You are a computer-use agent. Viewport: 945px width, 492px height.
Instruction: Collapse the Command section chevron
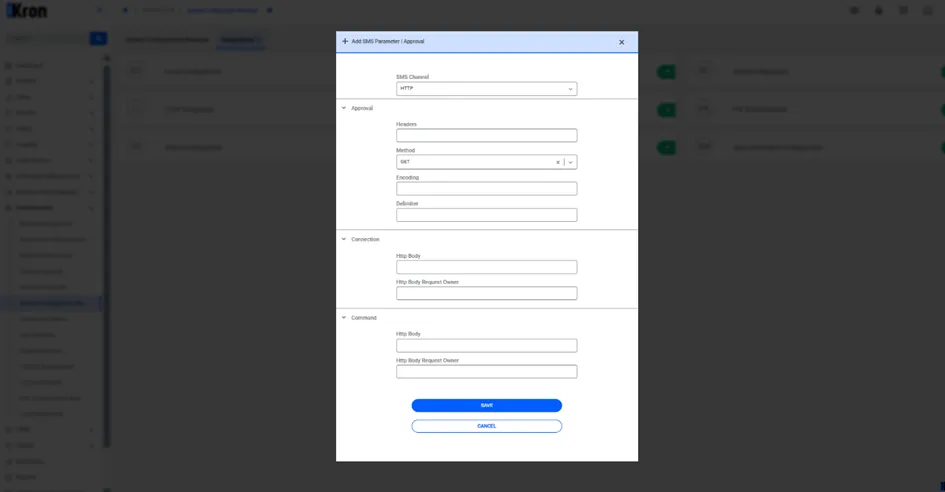click(x=344, y=318)
